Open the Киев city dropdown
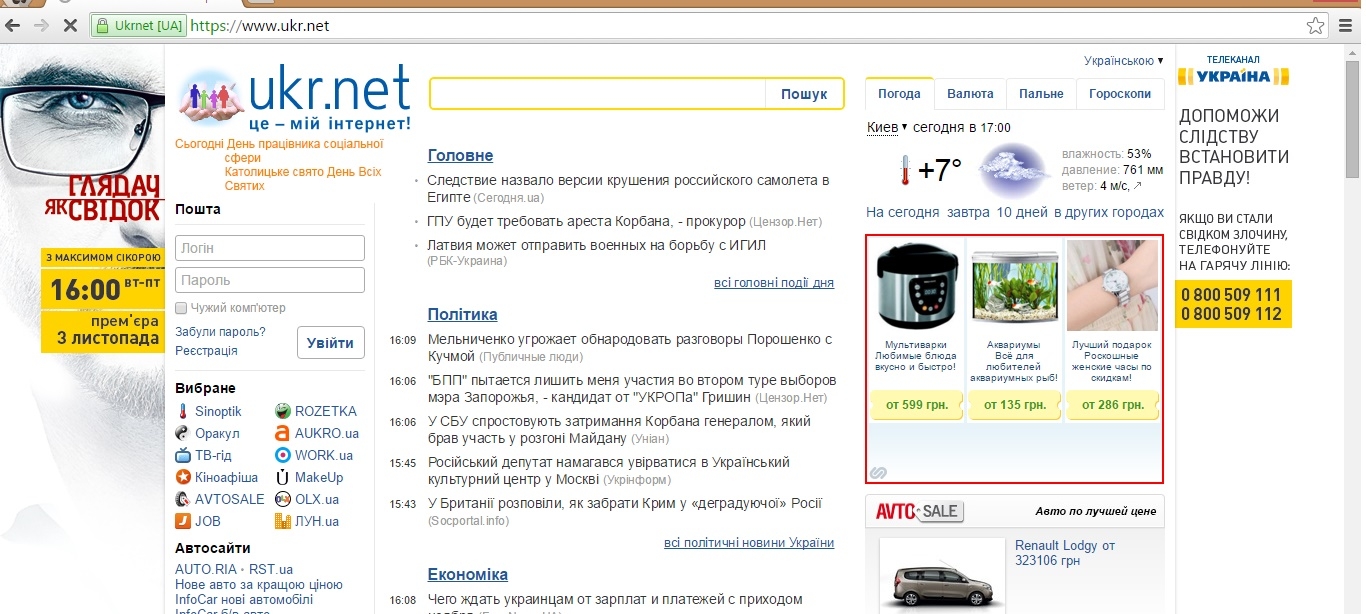The height and width of the screenshot is (614, 1366). pos(887,127)
